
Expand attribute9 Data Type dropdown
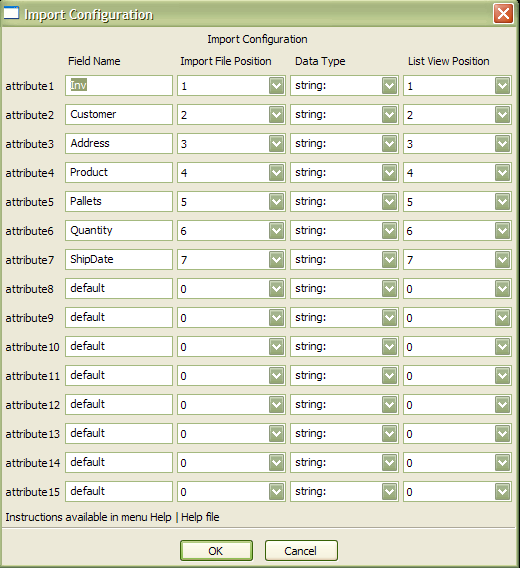point(390,317)
